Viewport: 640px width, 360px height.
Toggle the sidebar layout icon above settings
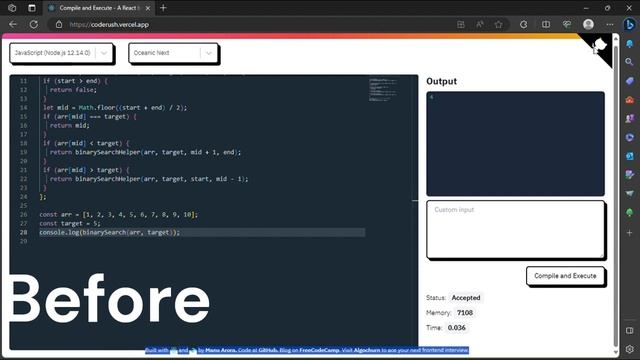click(x=629, y=331)
